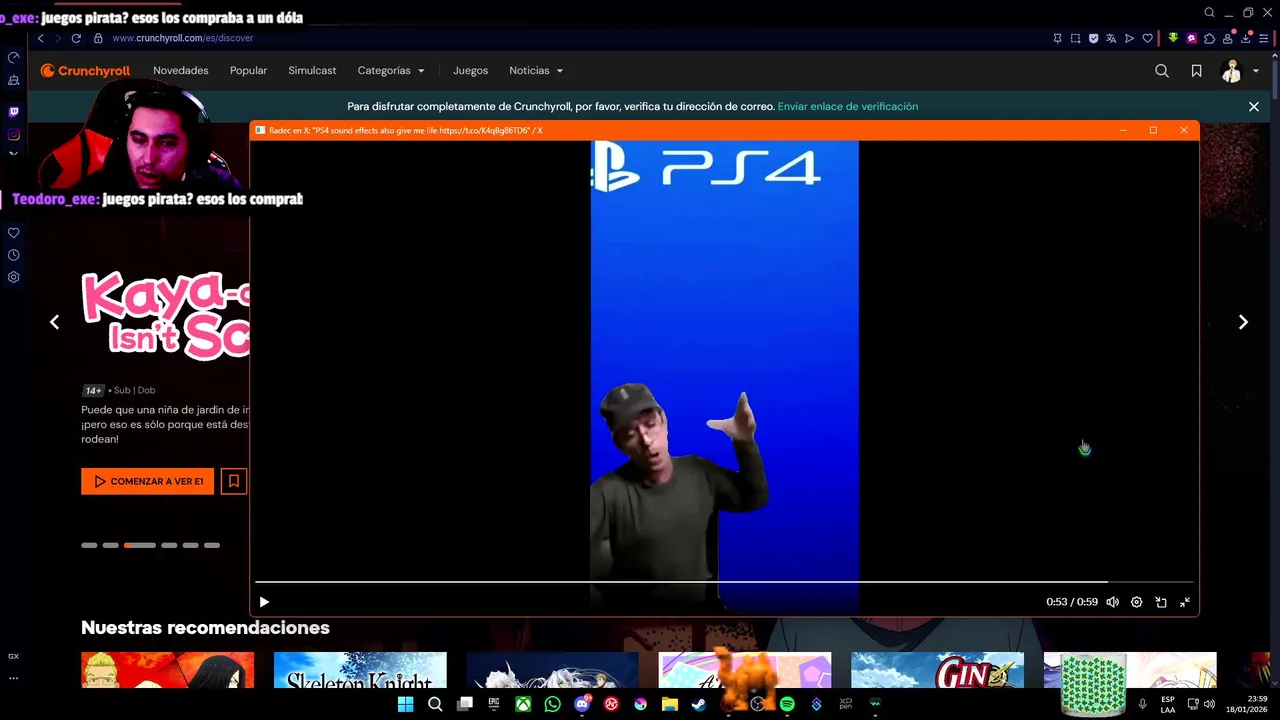Select the active third carousel indicator
This screenshot has height=720, width=1280.
click(x=140, y=545)
